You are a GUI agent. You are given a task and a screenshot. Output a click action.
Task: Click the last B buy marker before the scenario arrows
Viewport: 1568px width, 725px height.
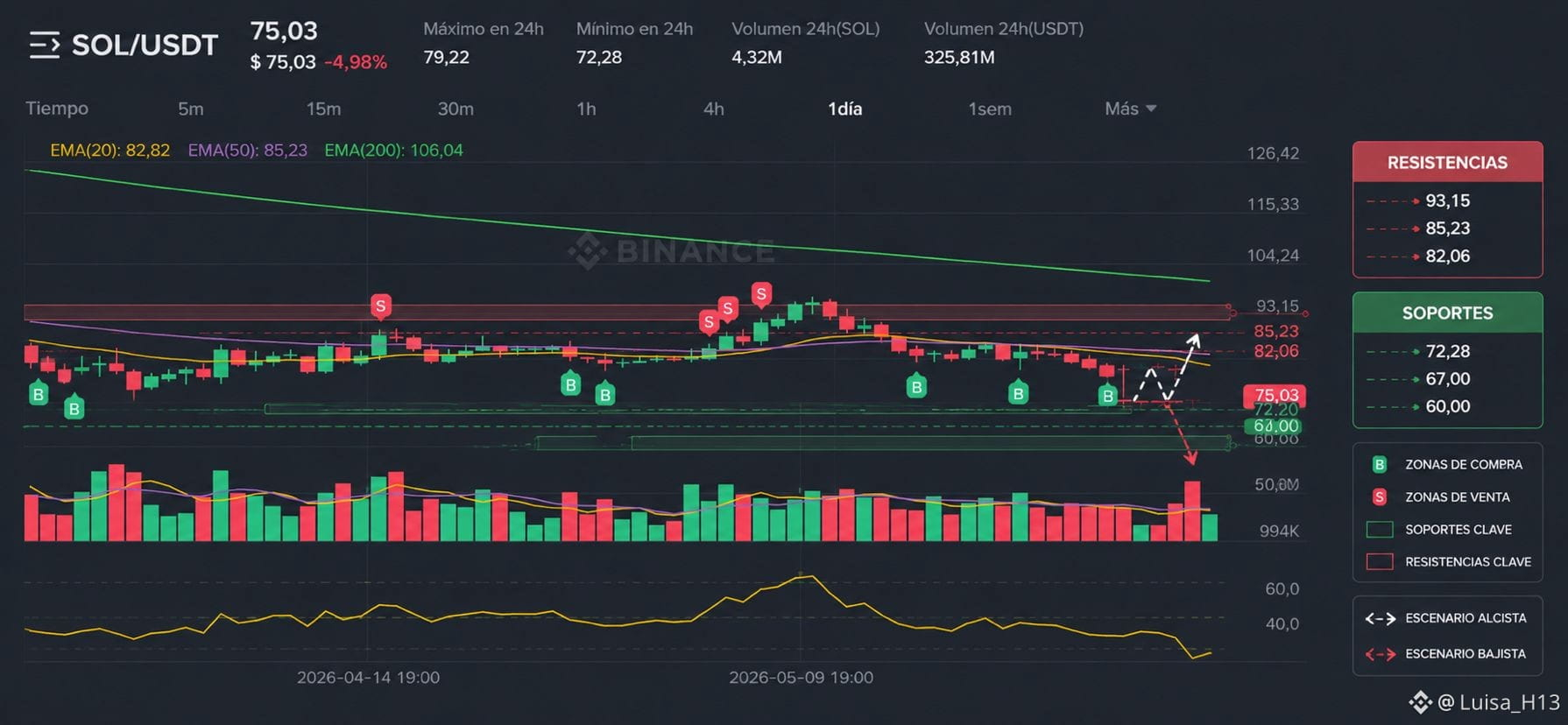click(x=1108, y=396)
